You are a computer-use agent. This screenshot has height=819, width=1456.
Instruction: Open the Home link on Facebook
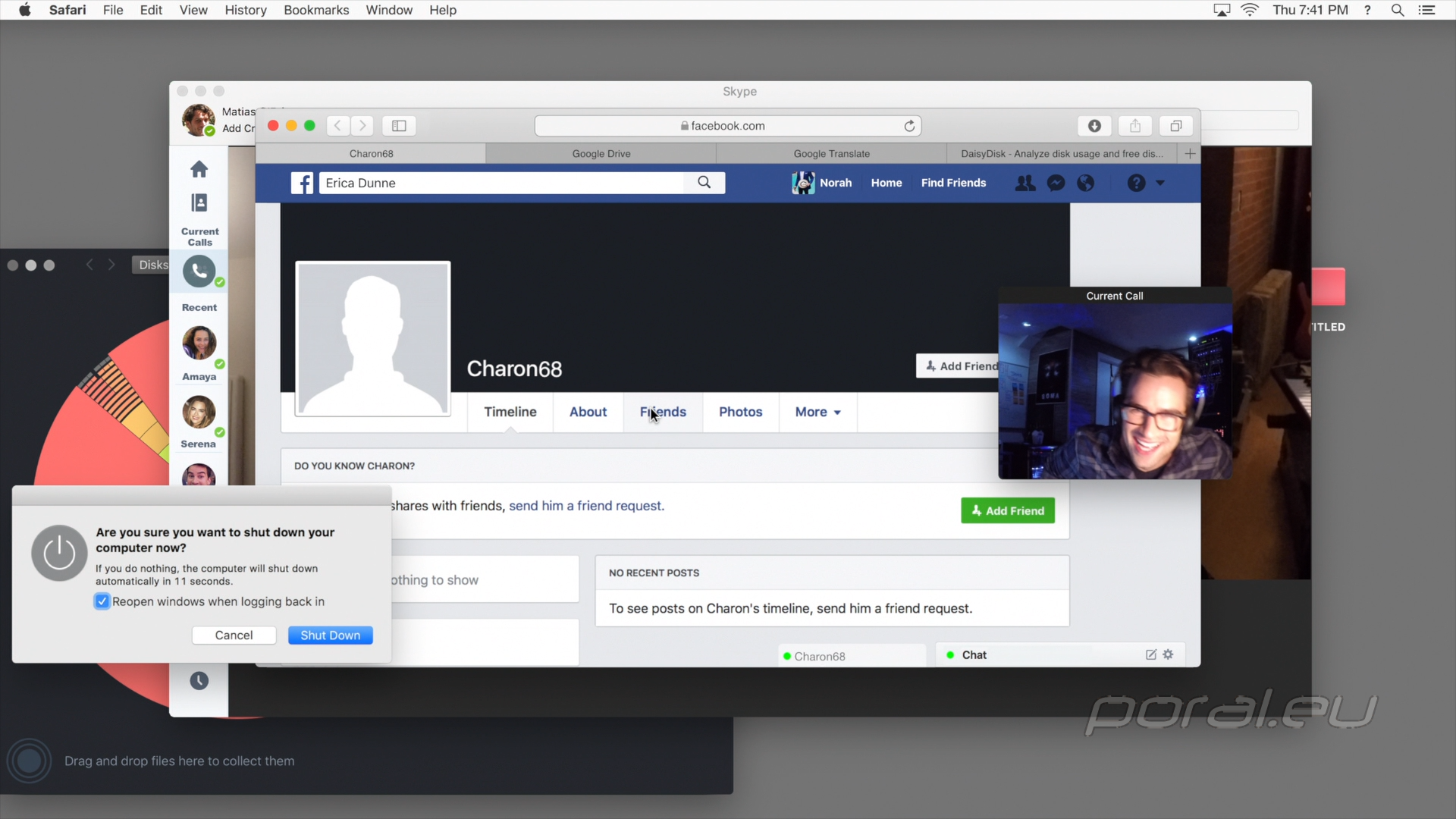tap(886, 183)
